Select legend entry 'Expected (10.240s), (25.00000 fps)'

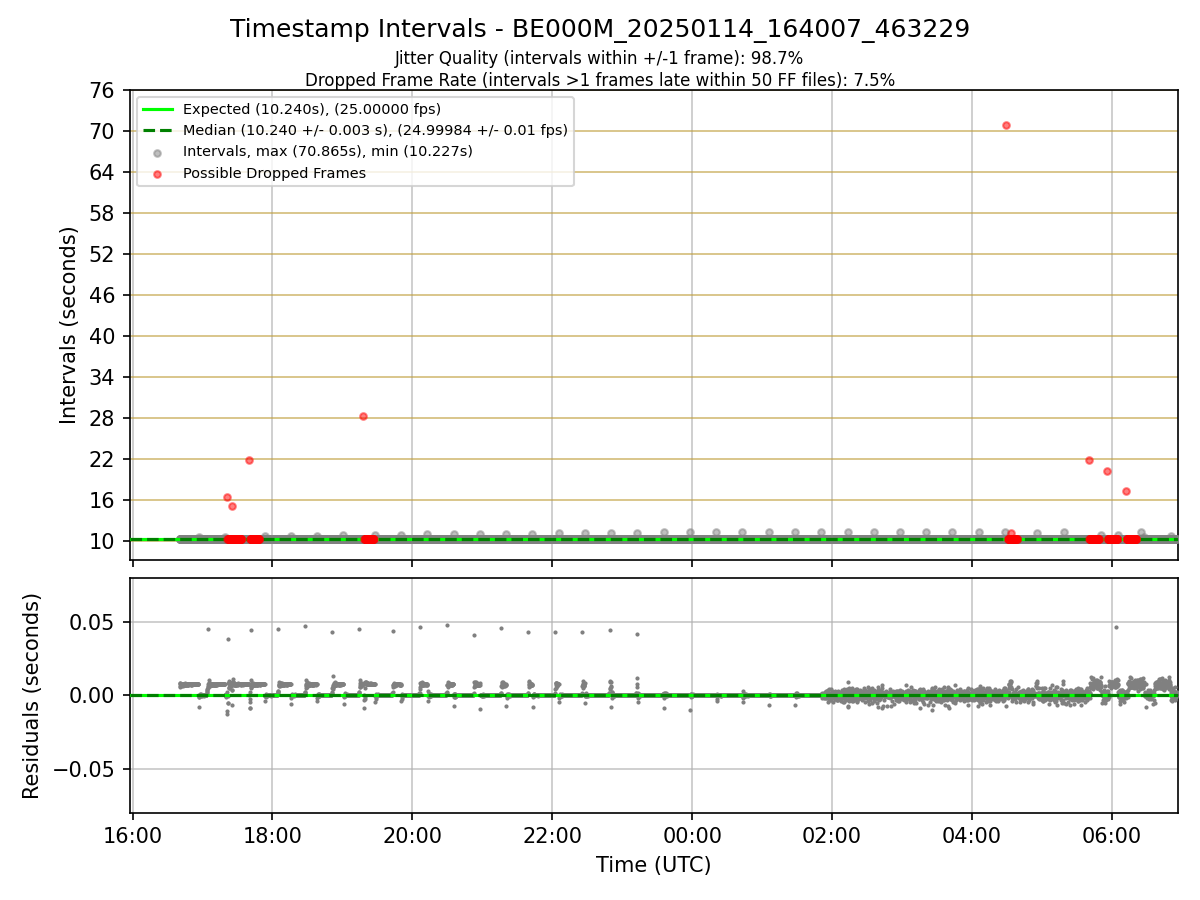312,109
